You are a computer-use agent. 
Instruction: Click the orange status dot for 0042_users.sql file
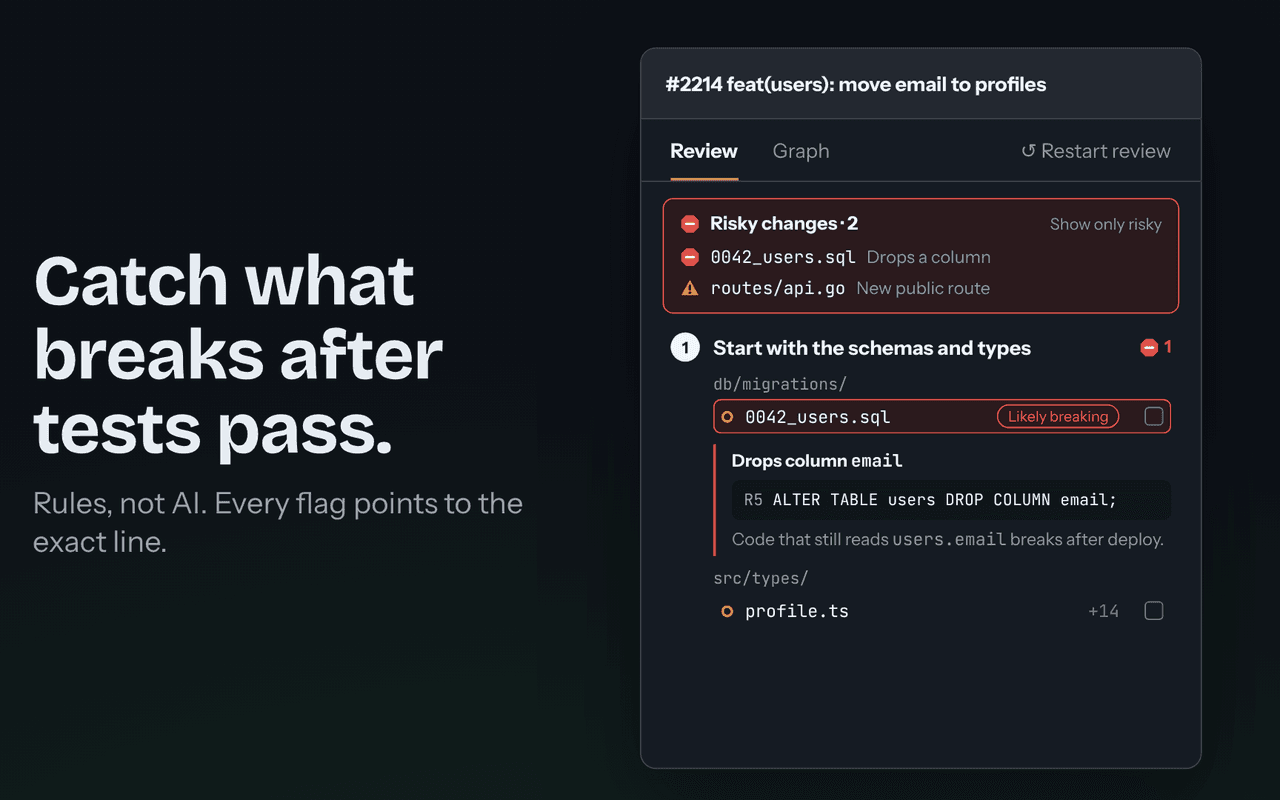point(727,417)
